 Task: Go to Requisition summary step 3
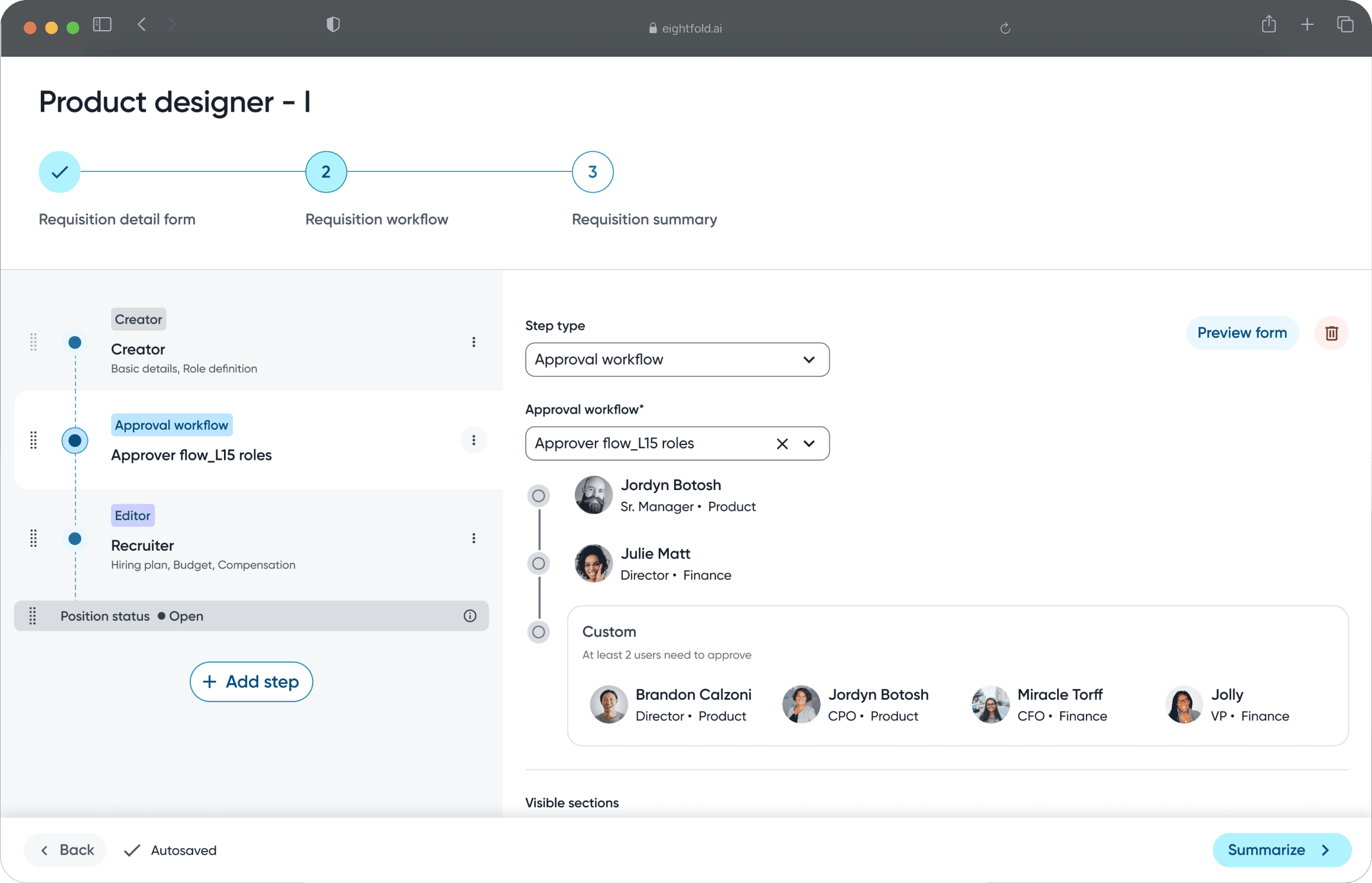592,172
